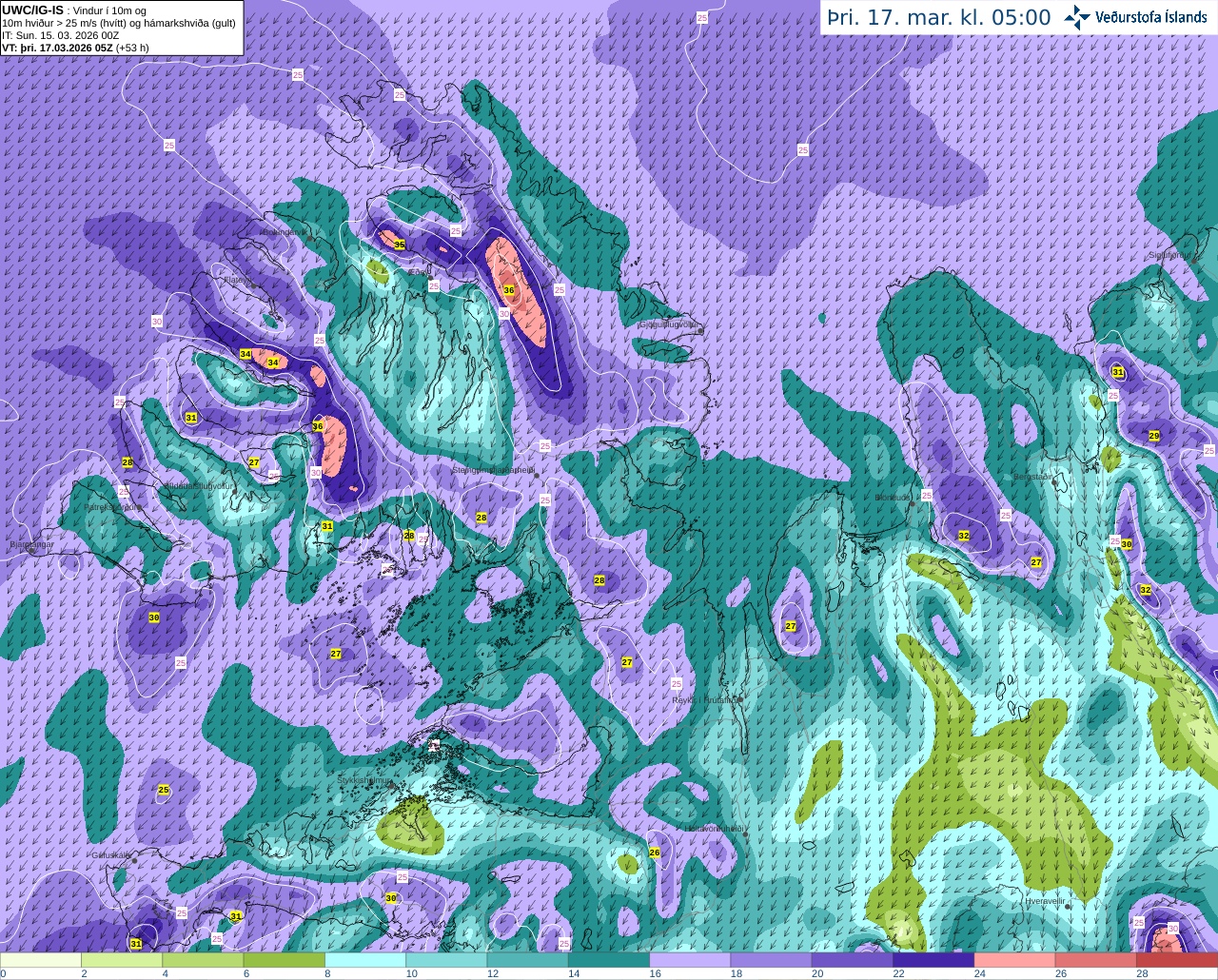
Task: Pick the red legend swatch above 28 m/s
Action: pos(1177,960)
